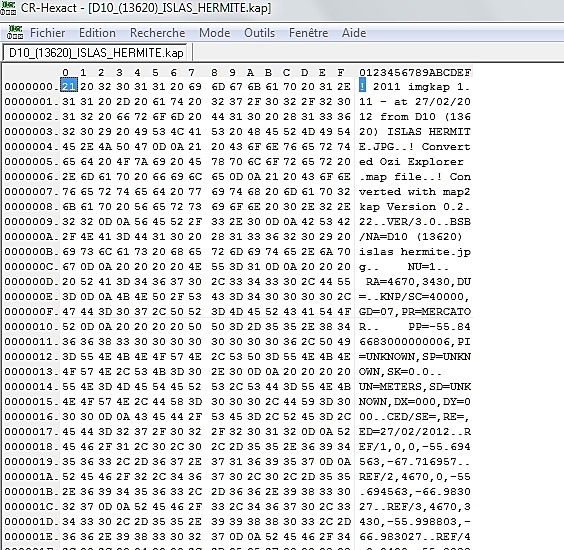Open the Outils menu
The height and width of the screenshot is (550, 564).
tap(259, 33)
